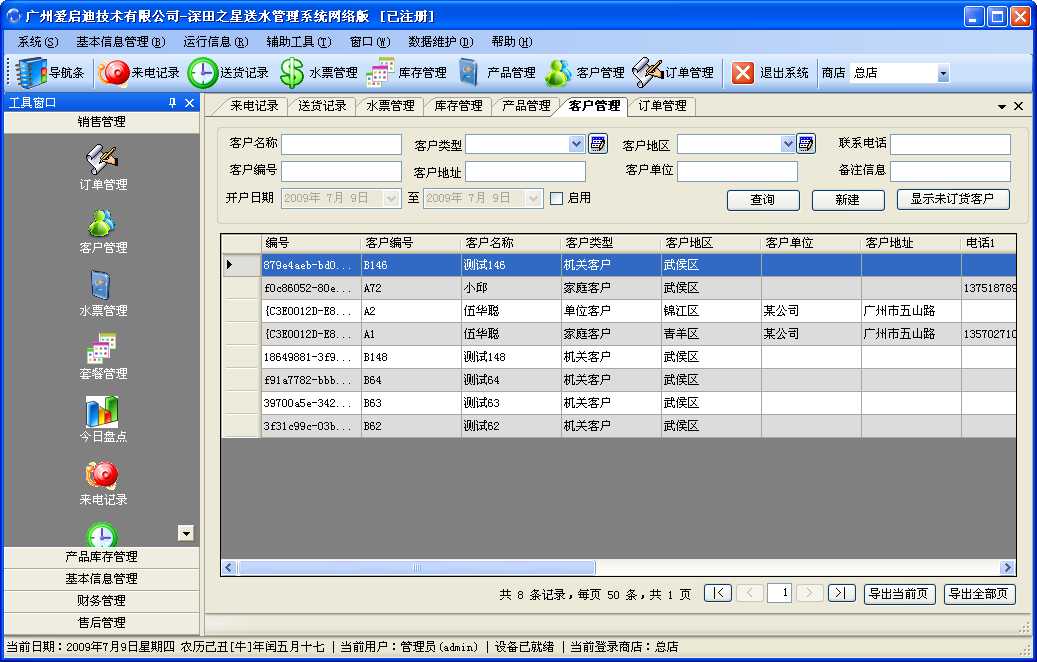Click the edit icon beside 客户类型 dropdown
The height and width of the screenshot is (662, 1037).
(x=598, y=144)
